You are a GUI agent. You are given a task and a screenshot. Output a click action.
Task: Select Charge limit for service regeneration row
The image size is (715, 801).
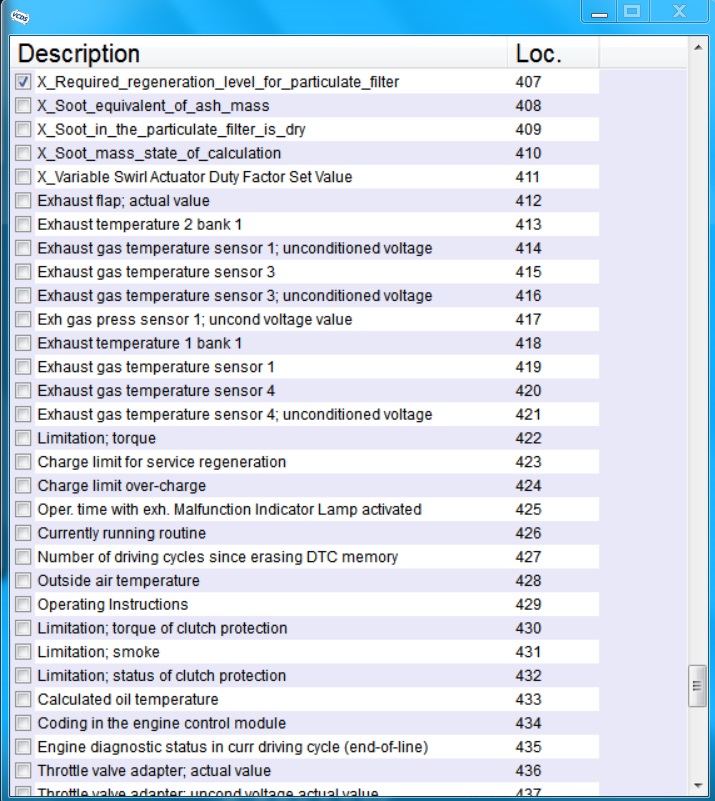pos(305,462)
